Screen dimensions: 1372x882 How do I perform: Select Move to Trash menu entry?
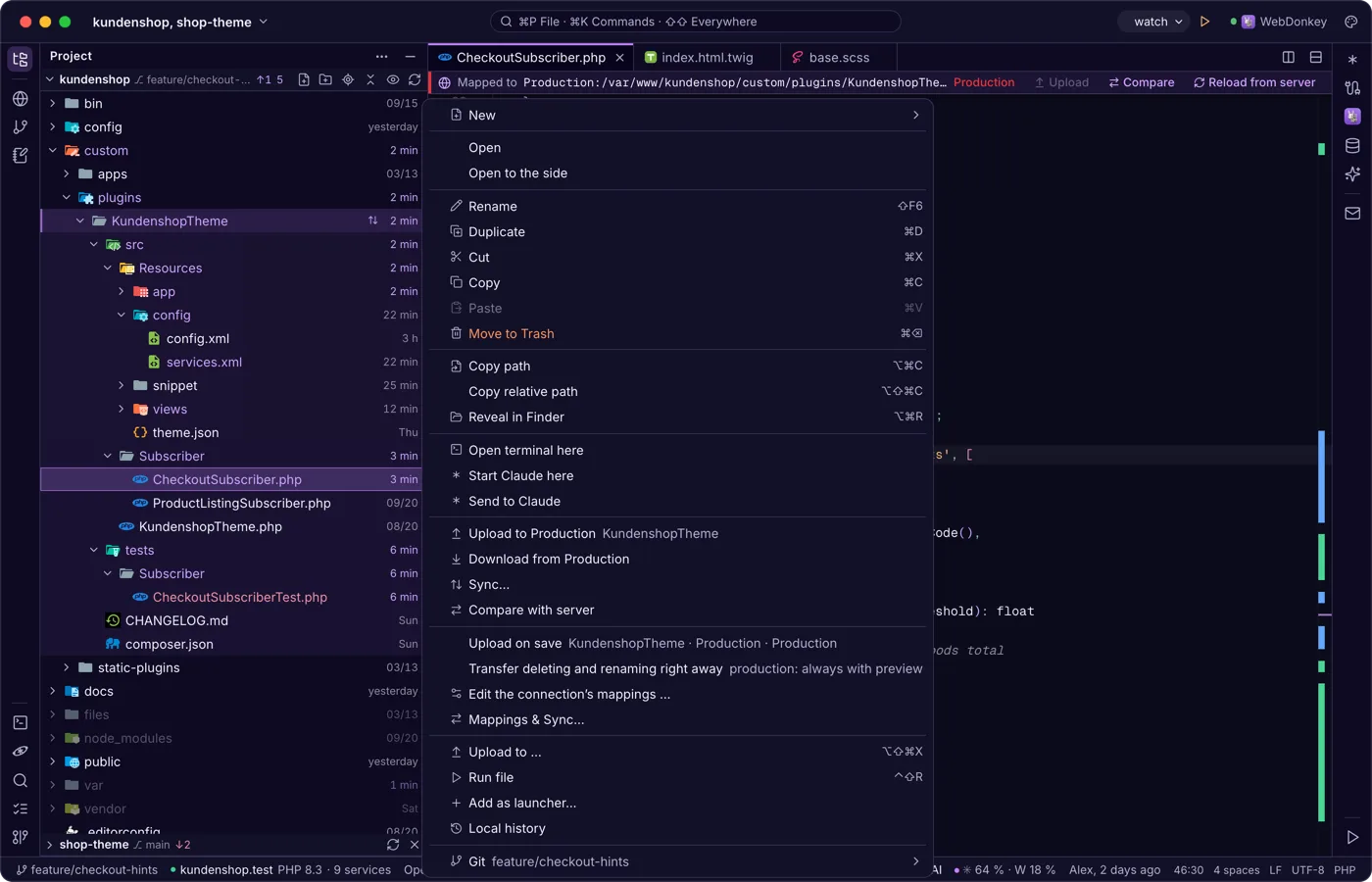pyautogui.click(x=677, y=333)
